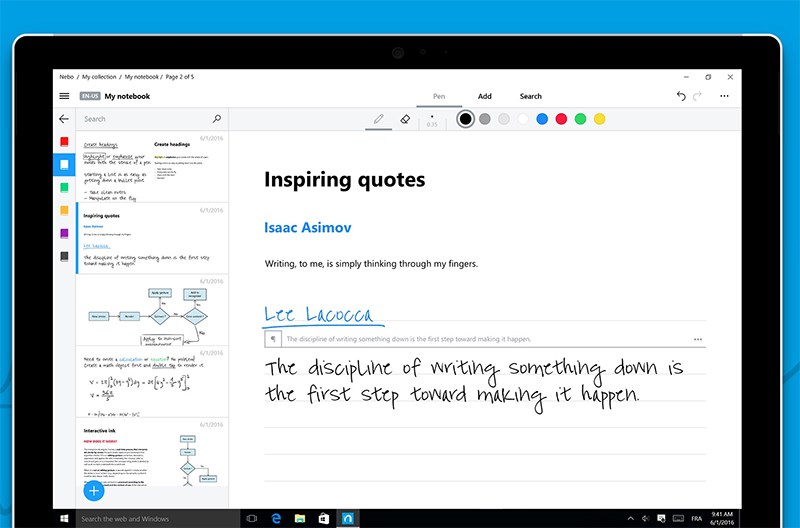
Task: Click the FRA input language indicator
Action: [x=696, y=518]
